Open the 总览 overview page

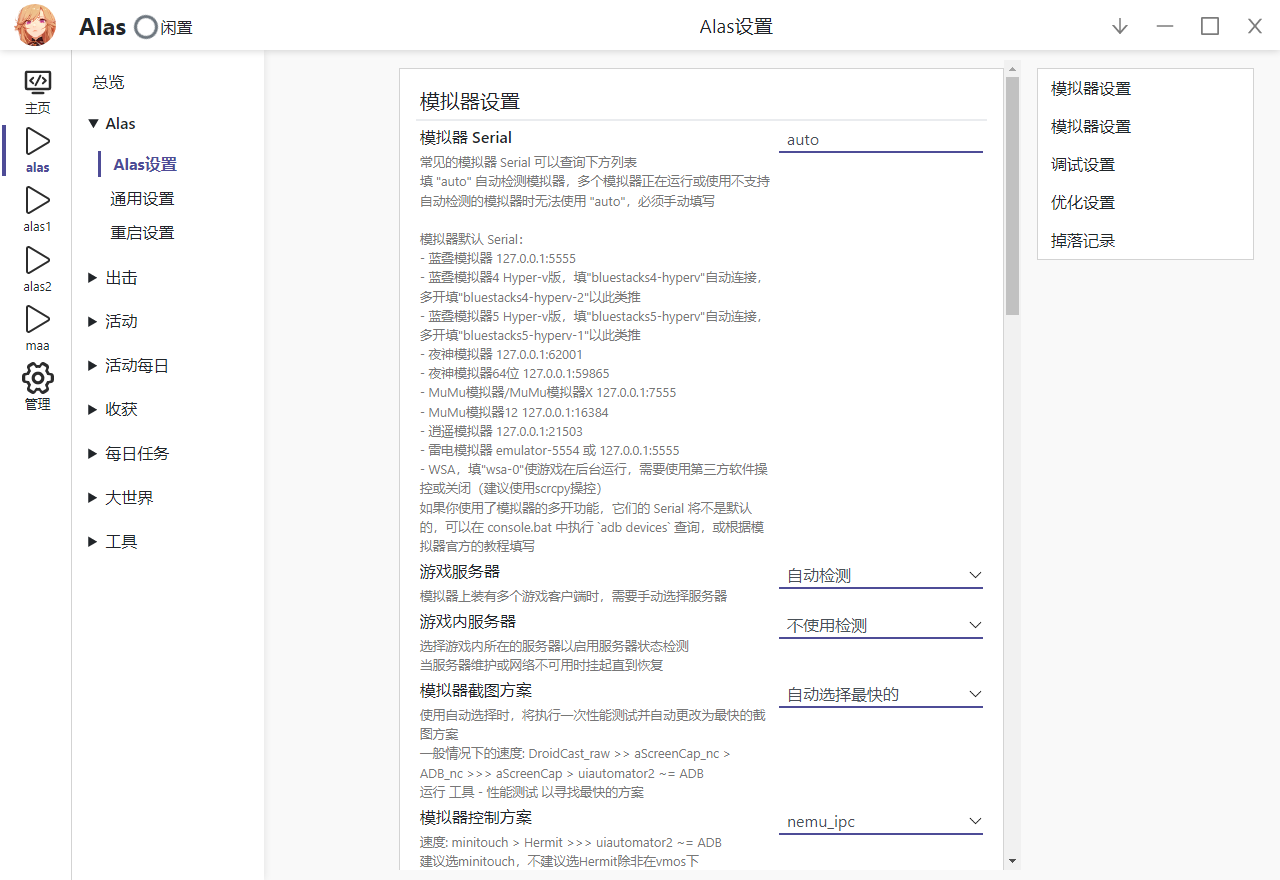click(109, 82)
